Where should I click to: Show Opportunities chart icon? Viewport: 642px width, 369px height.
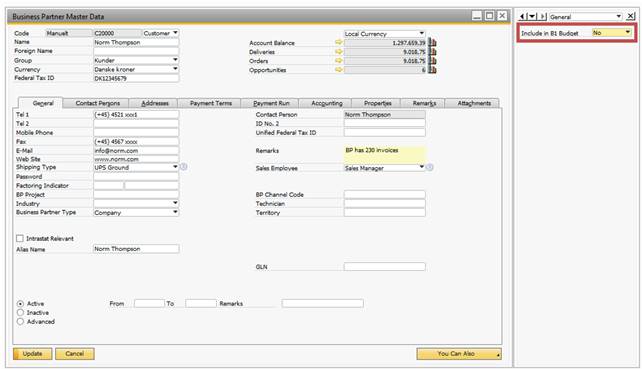tap(432, 70)
